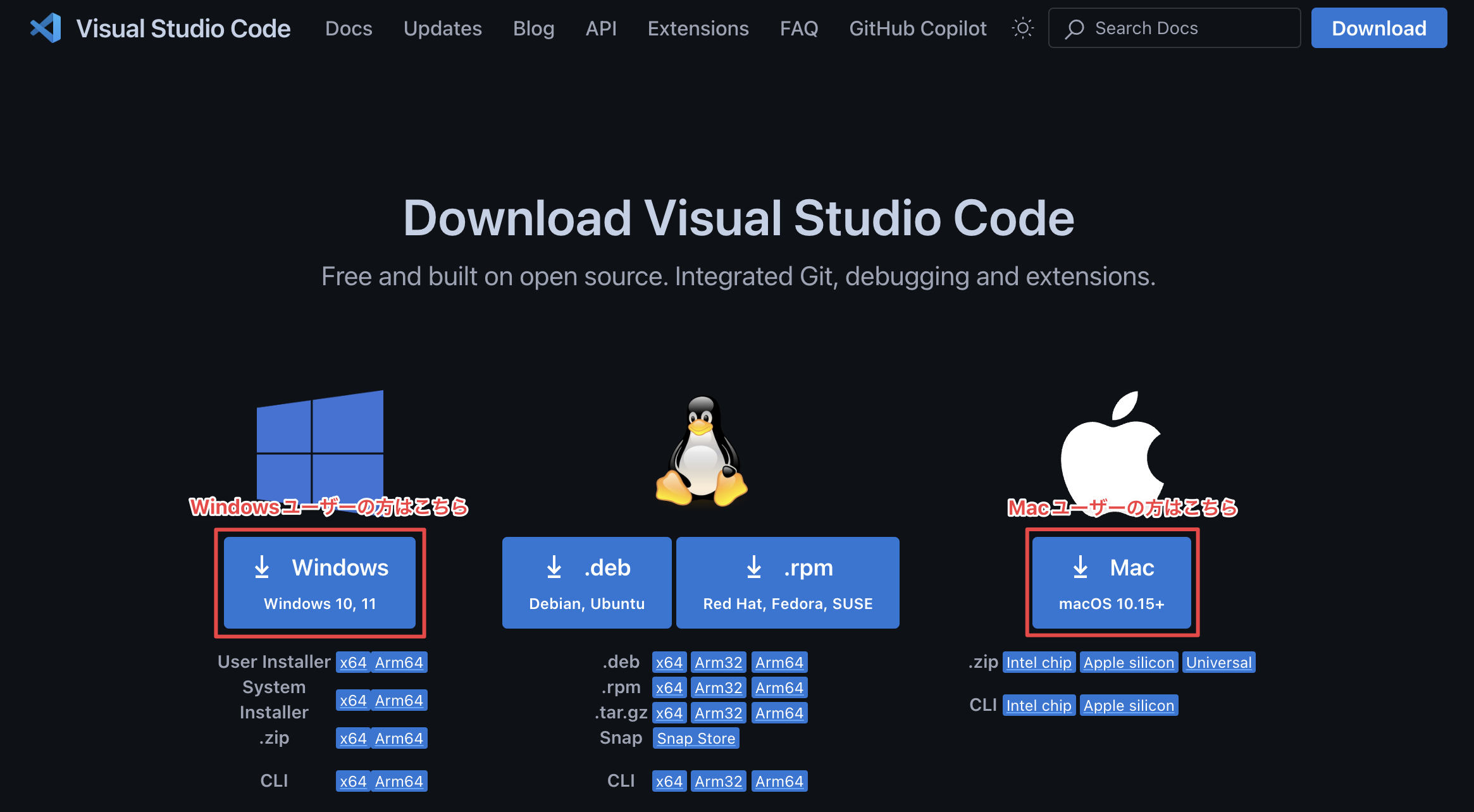
Task: Click the Download button in the header
Action: coord(1379,28)
